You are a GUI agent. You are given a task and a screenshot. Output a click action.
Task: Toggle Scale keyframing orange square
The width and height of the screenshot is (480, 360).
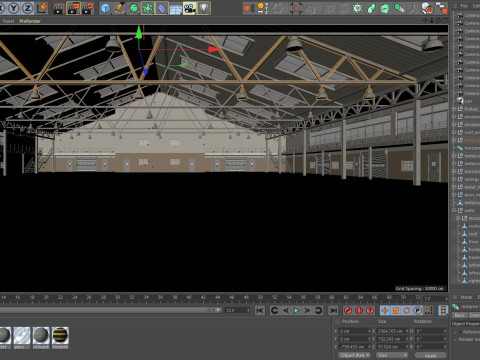pyautogui.click(x=396, y=310)
